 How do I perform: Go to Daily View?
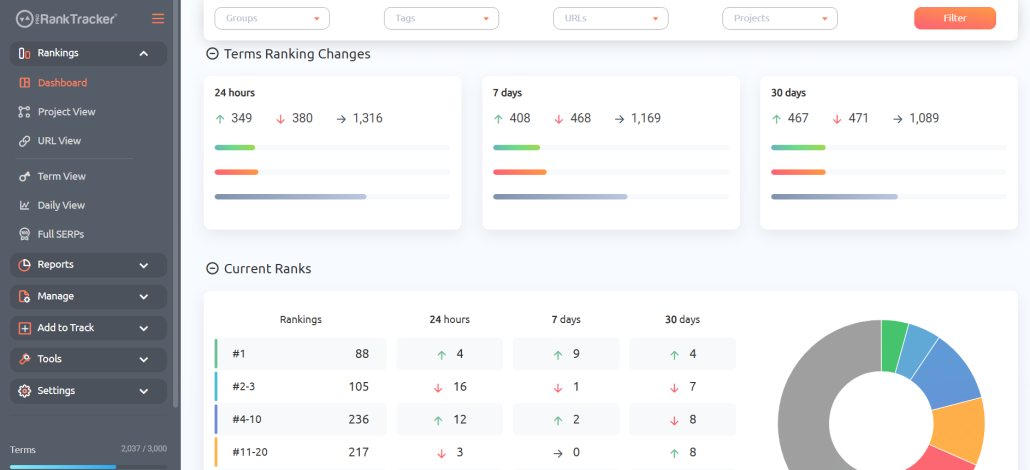click(61, 205)
